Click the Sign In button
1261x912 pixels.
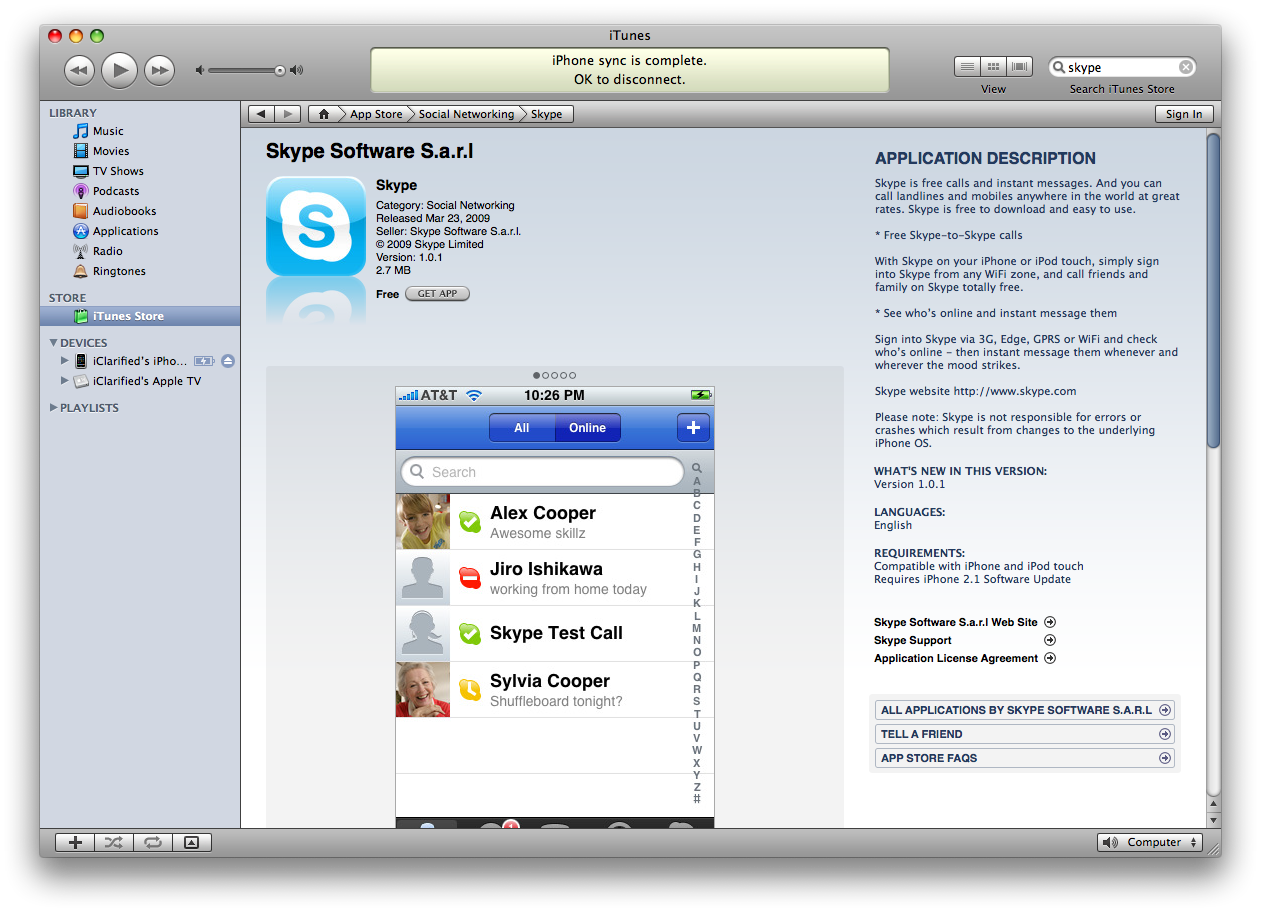(1184, 114)
